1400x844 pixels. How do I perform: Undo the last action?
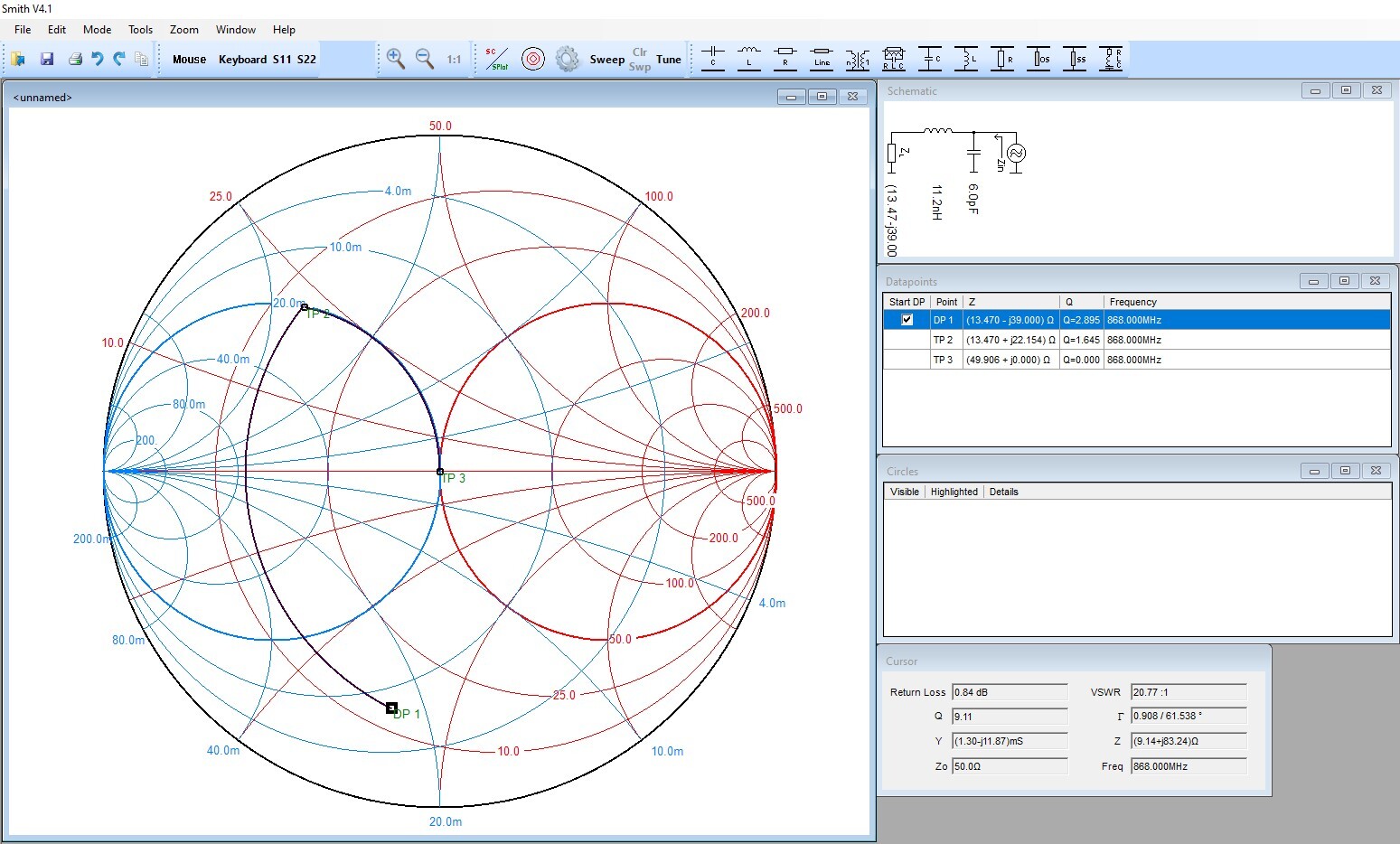pyautogui.click(x=97, y=59)
